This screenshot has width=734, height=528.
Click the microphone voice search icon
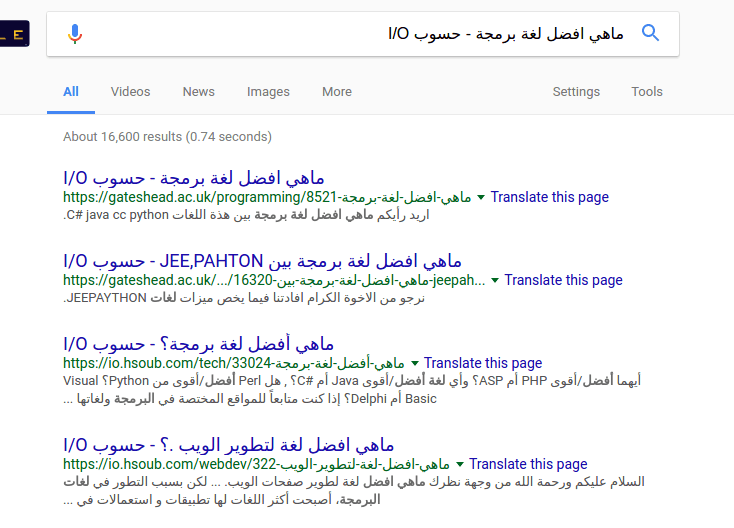75,34
